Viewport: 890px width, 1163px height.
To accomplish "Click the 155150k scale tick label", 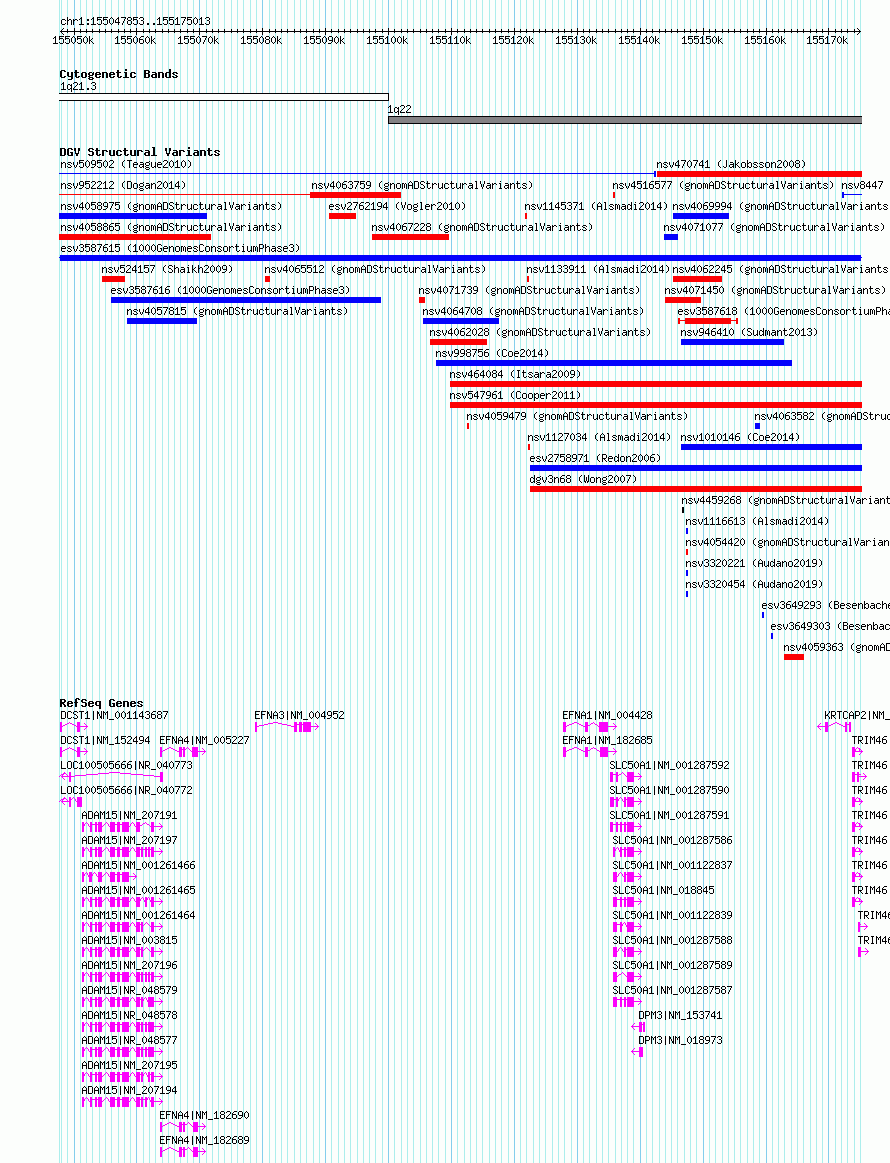I will (702, 40).
